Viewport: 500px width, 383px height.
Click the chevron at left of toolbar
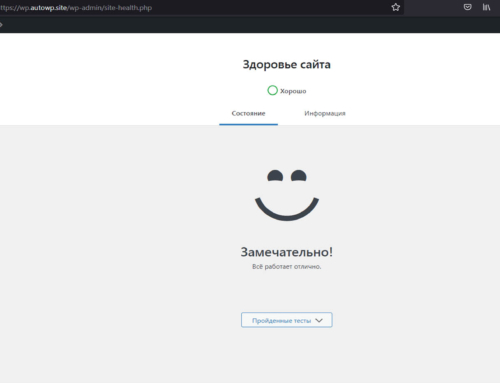click(1, 25)
